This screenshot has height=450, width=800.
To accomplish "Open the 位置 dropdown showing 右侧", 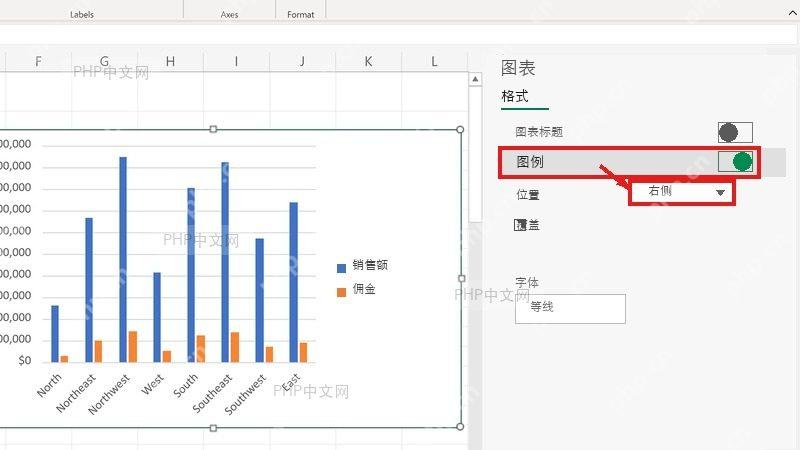I will pyautogui.click(x=682, y=192).
